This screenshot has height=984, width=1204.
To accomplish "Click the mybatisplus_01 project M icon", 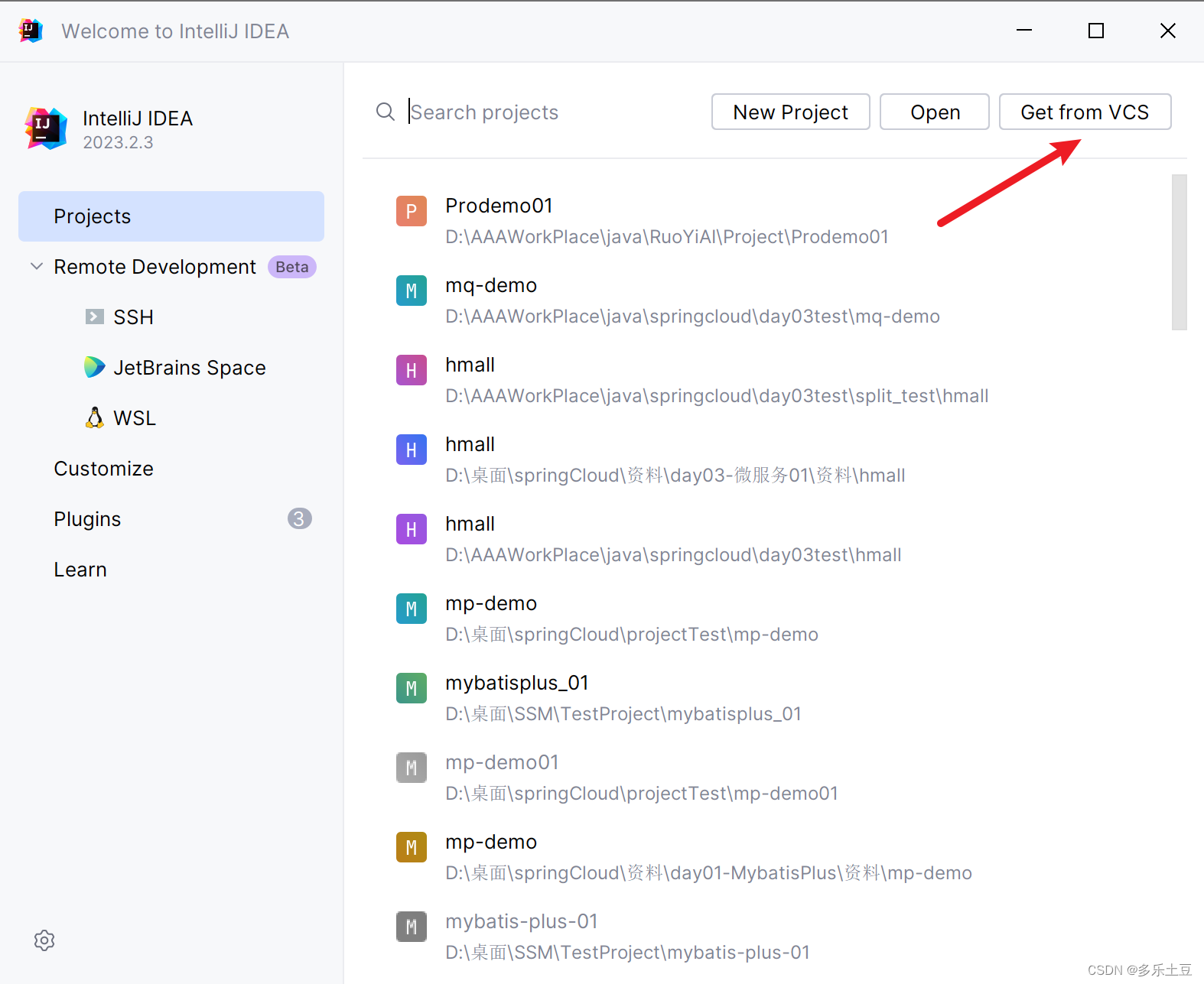I will point(412,688).
